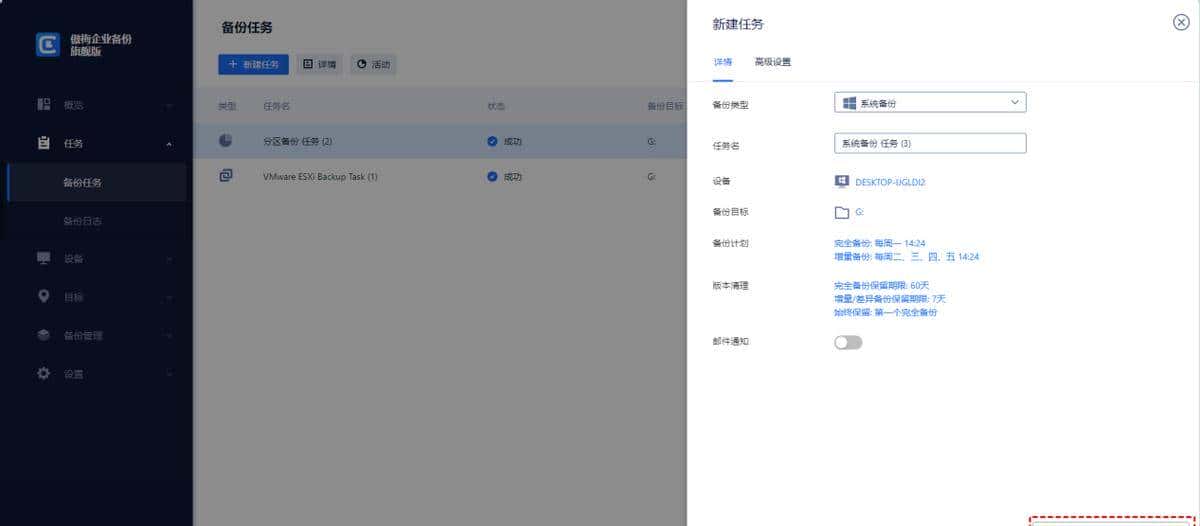1200x526 pixels.
Task: Open 设置 via its gear icon
Action: pos(43,374)
